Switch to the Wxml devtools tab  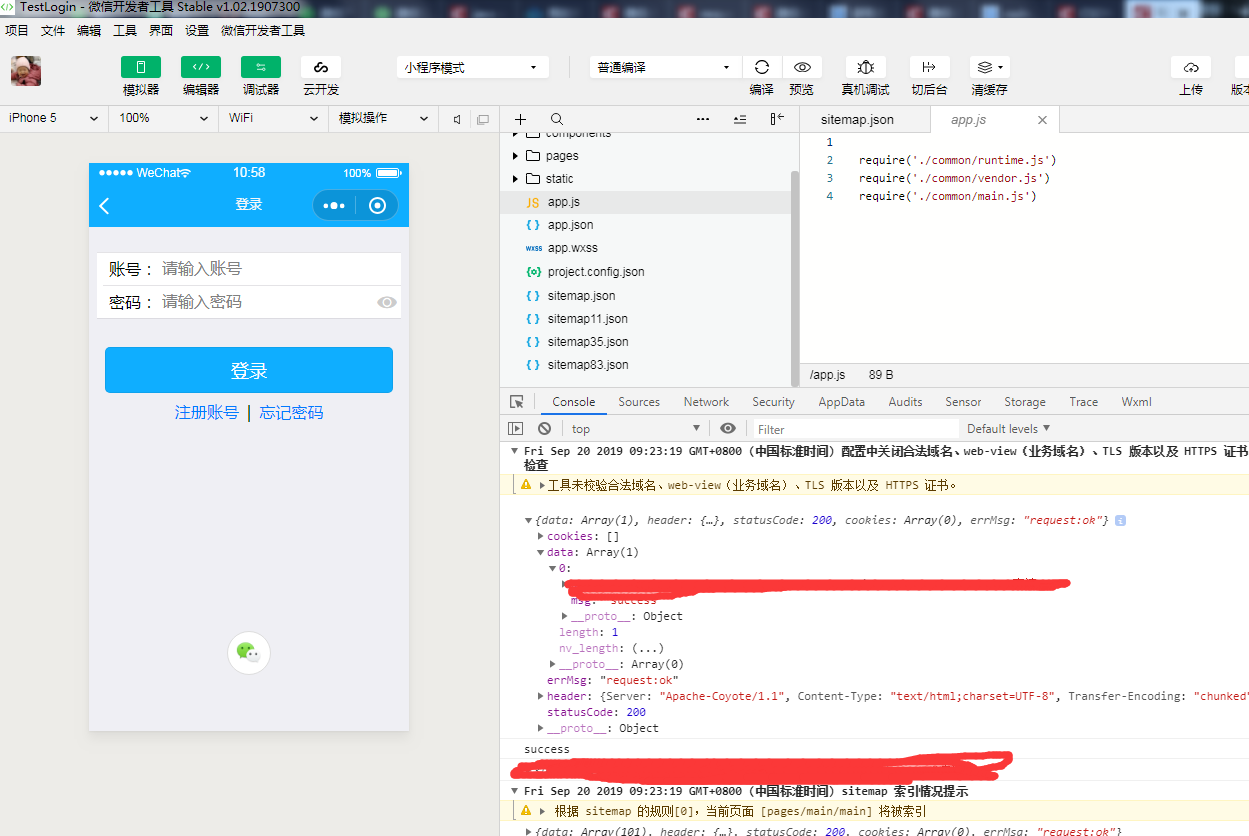(1136, 402)
